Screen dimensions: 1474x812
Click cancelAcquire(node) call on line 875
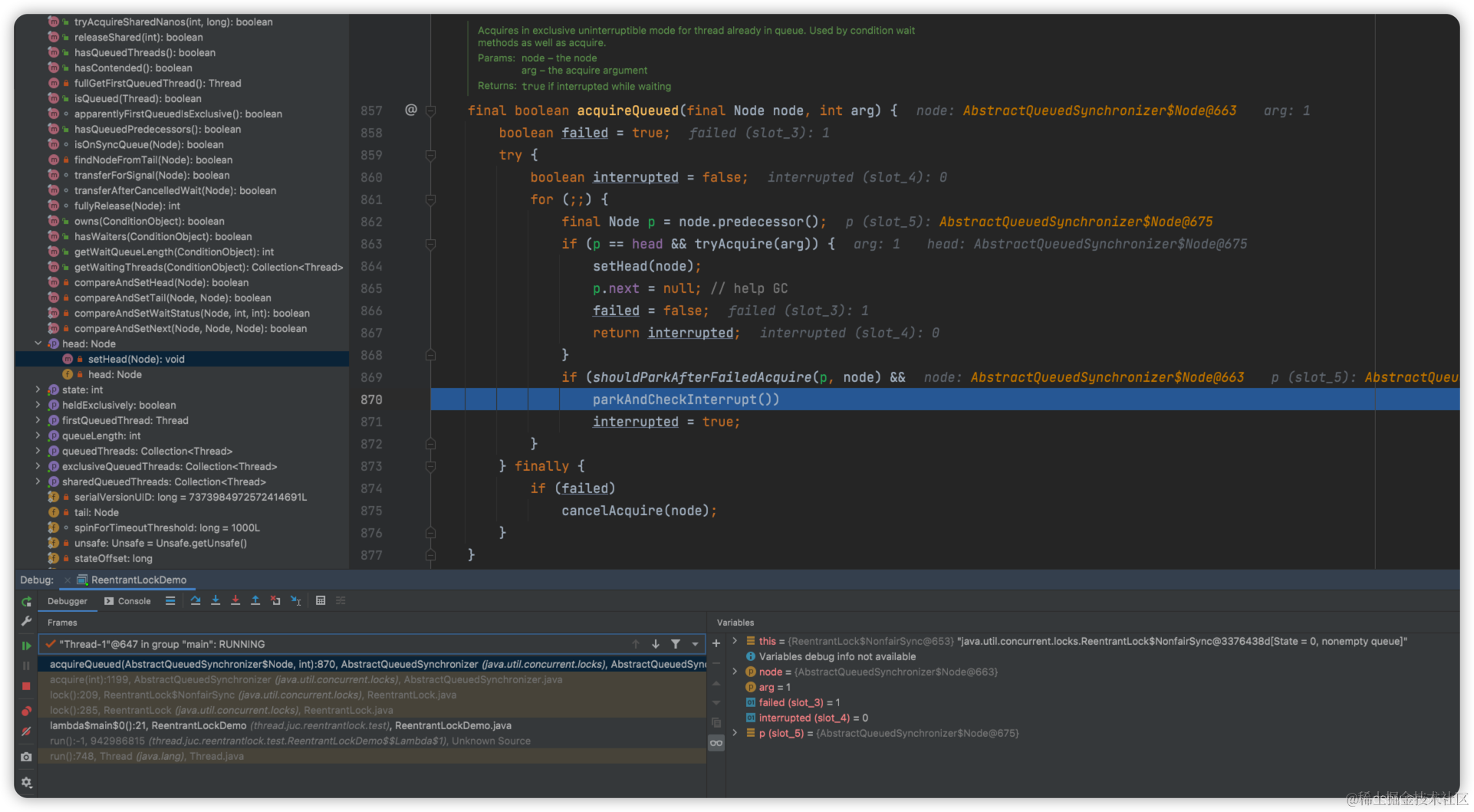tap(639, 511)
